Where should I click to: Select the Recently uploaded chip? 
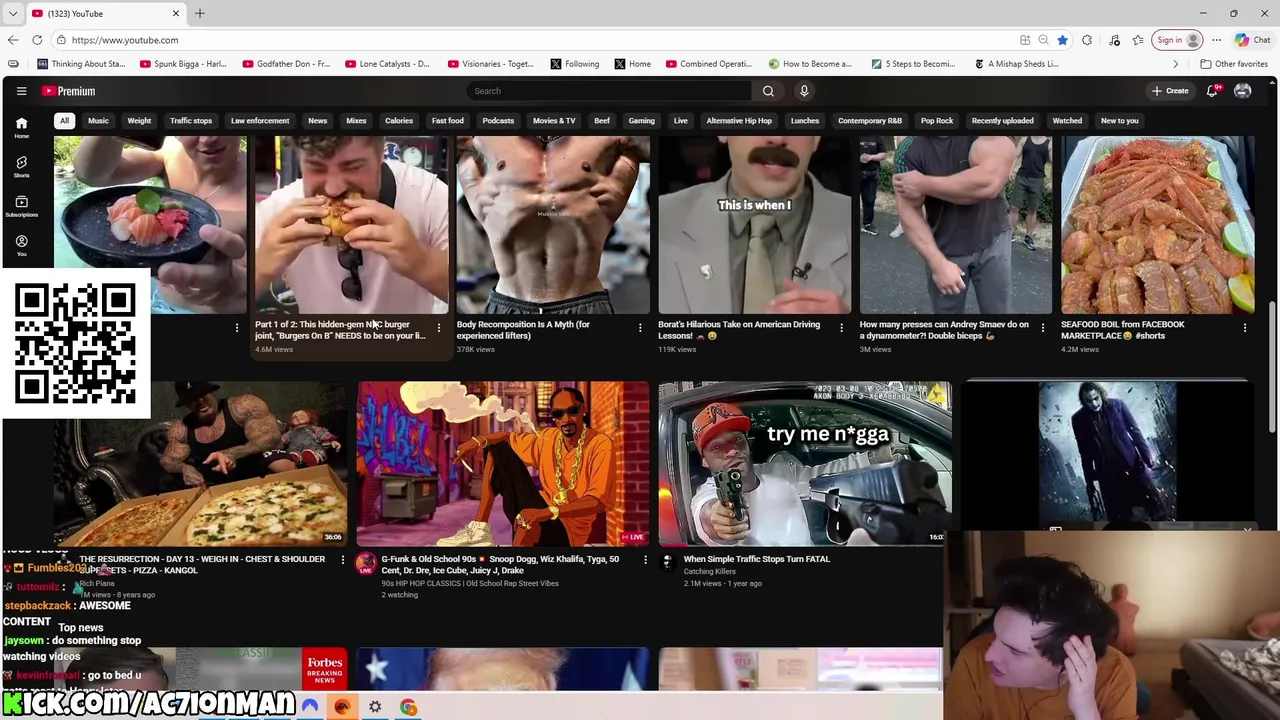point(1003,121)
